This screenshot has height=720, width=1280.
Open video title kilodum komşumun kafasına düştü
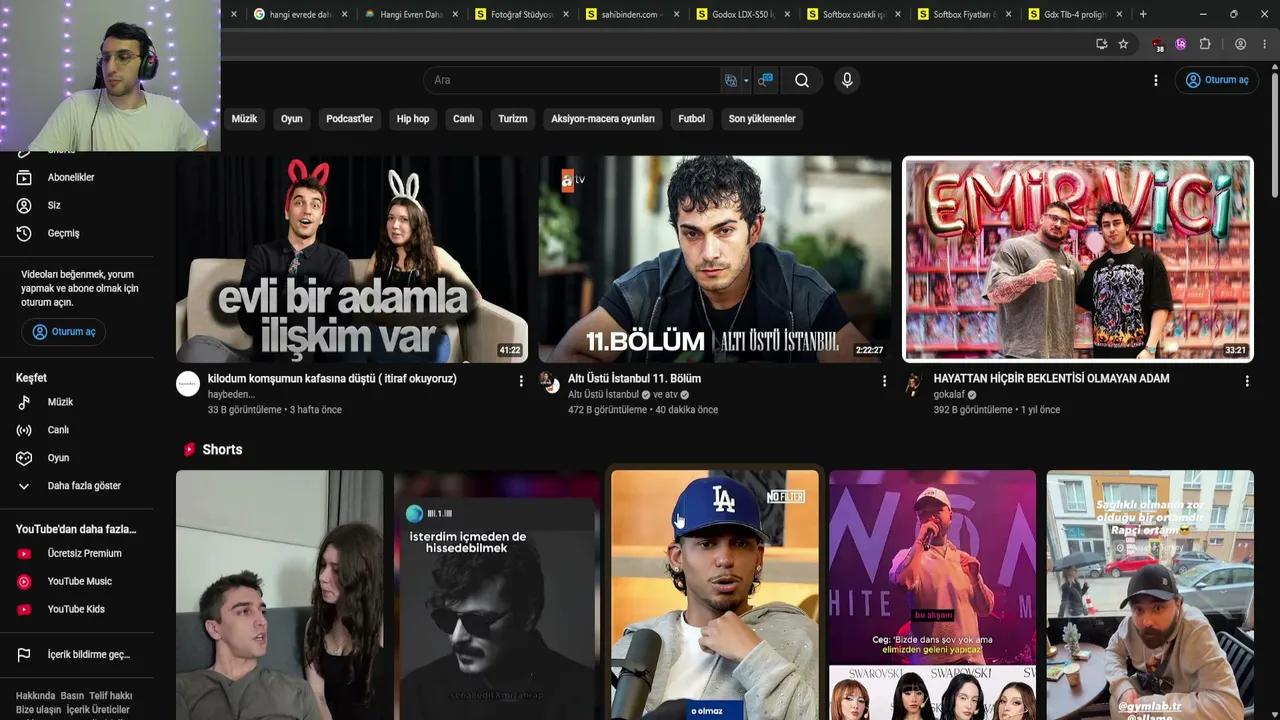332,379
